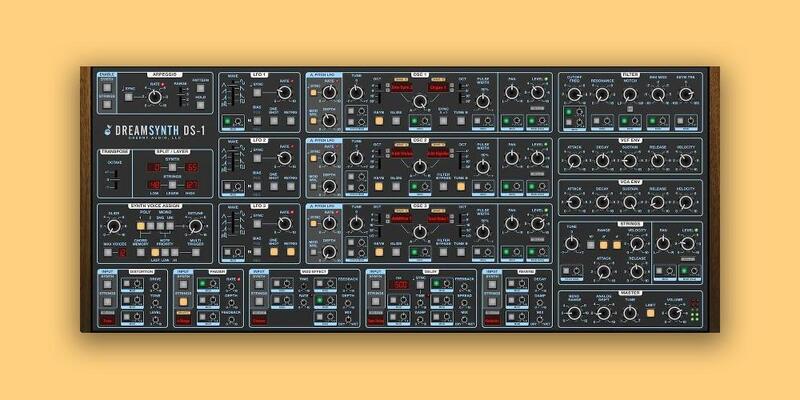Viewport: 800px width, 400px height.
Task: Toggle the Master Limit button
Action: click(650, 313)
